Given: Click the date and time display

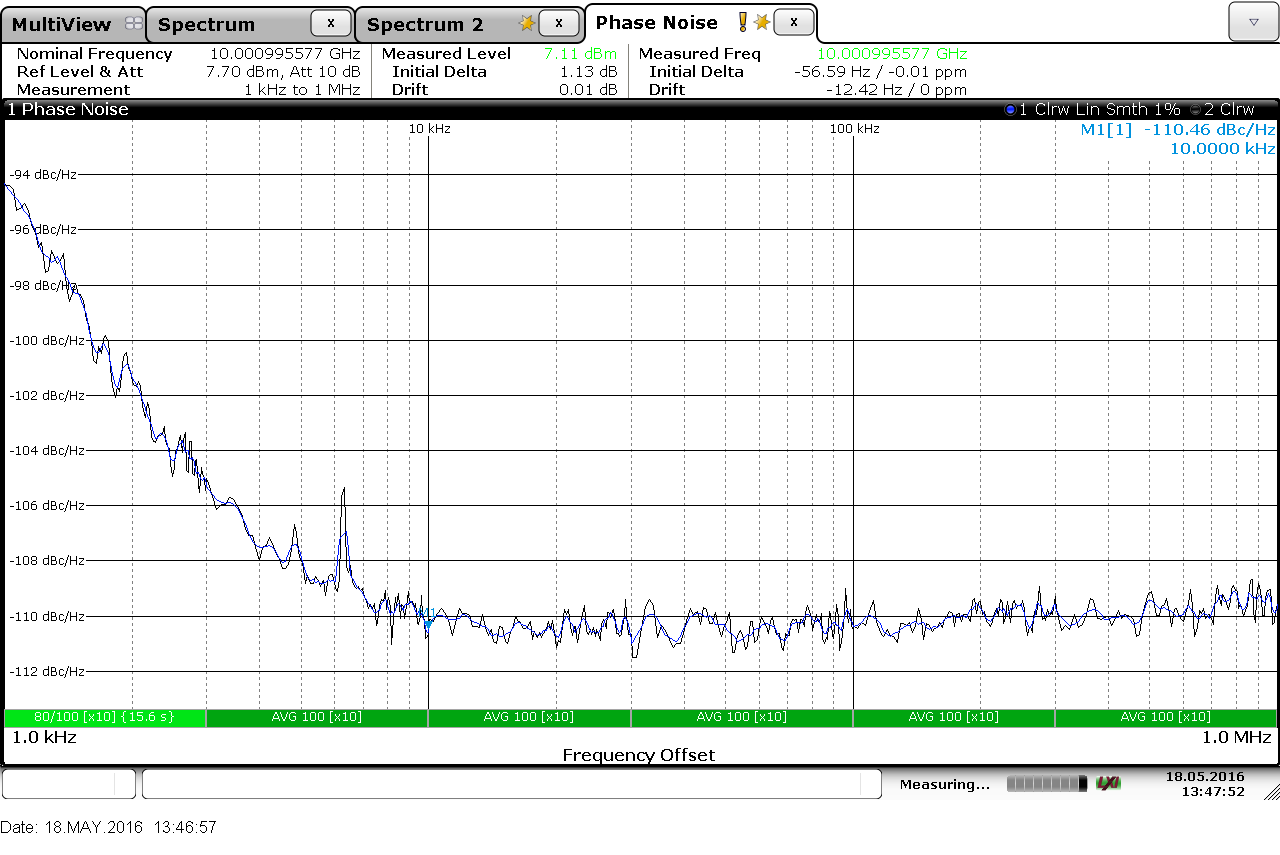Looking at the screenshot, I should click(x=1204, y=783).
